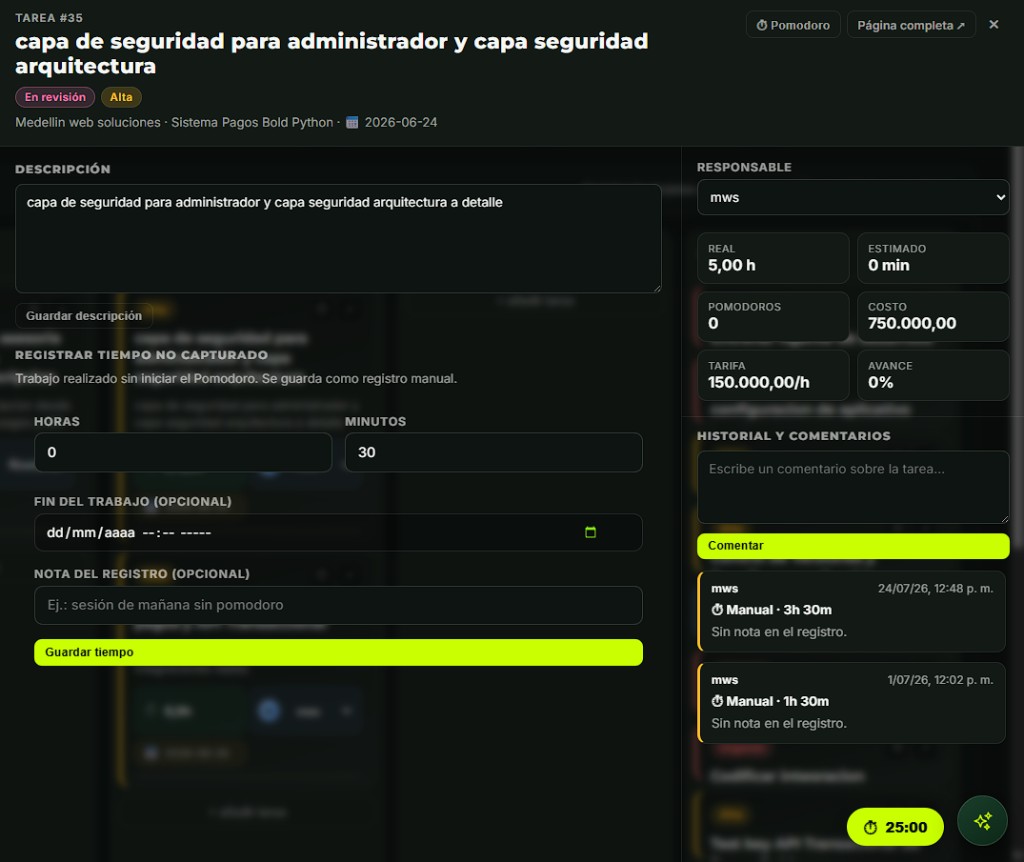Click the Avance 0% card

click(933, 375)
